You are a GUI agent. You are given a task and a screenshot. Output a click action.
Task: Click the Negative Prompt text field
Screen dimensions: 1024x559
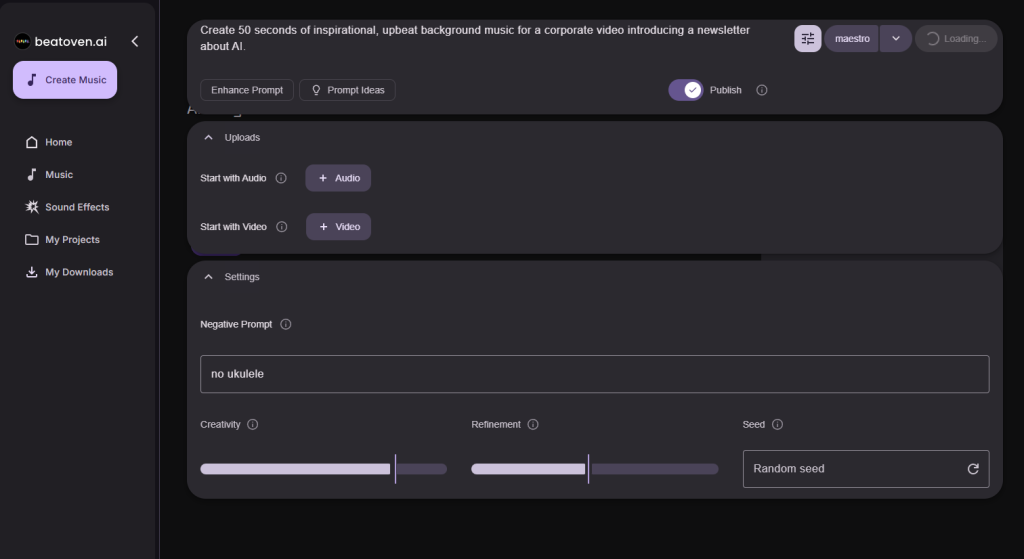click(594, 374)
